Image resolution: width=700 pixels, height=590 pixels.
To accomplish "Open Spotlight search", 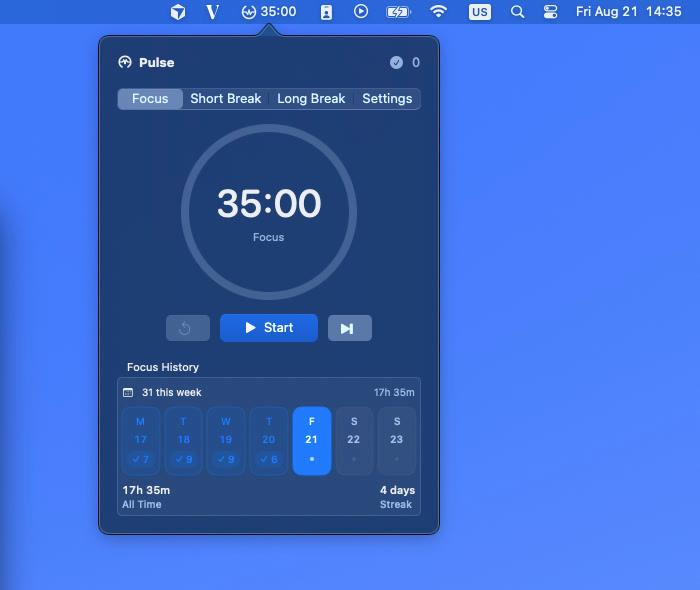I will point(517,12).
